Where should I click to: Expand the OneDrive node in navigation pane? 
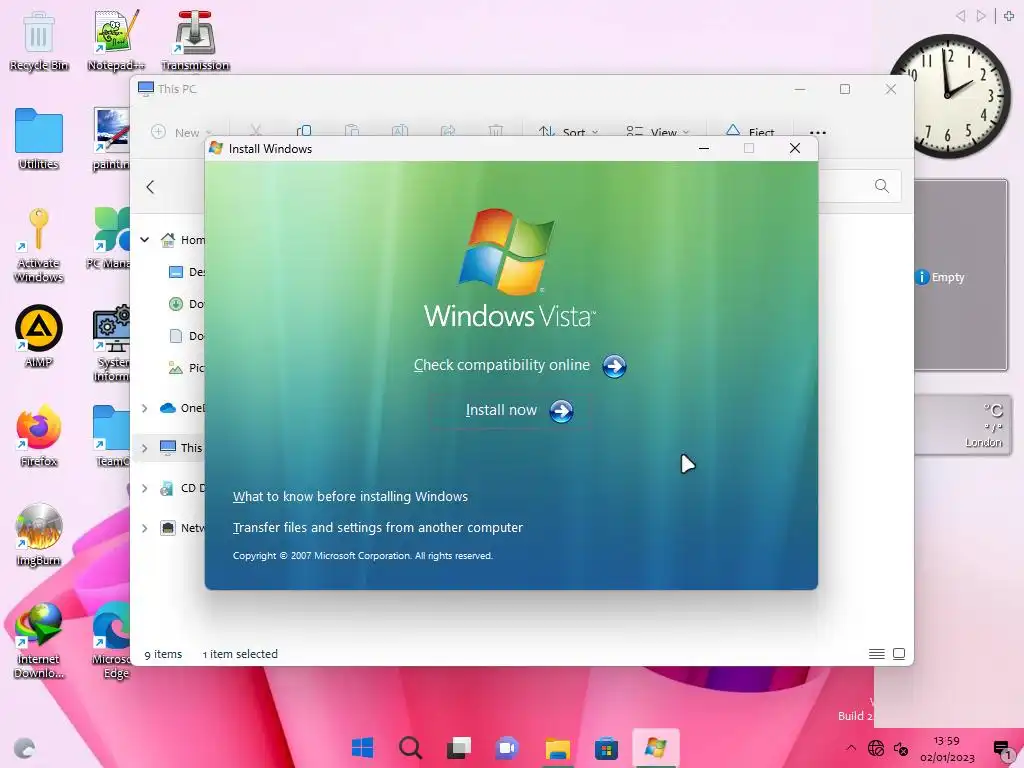point(144,408)
